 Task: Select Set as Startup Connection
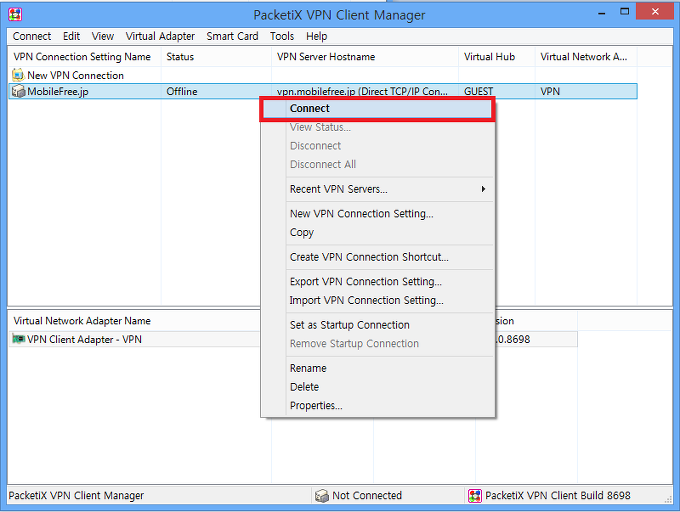[378, 325]
